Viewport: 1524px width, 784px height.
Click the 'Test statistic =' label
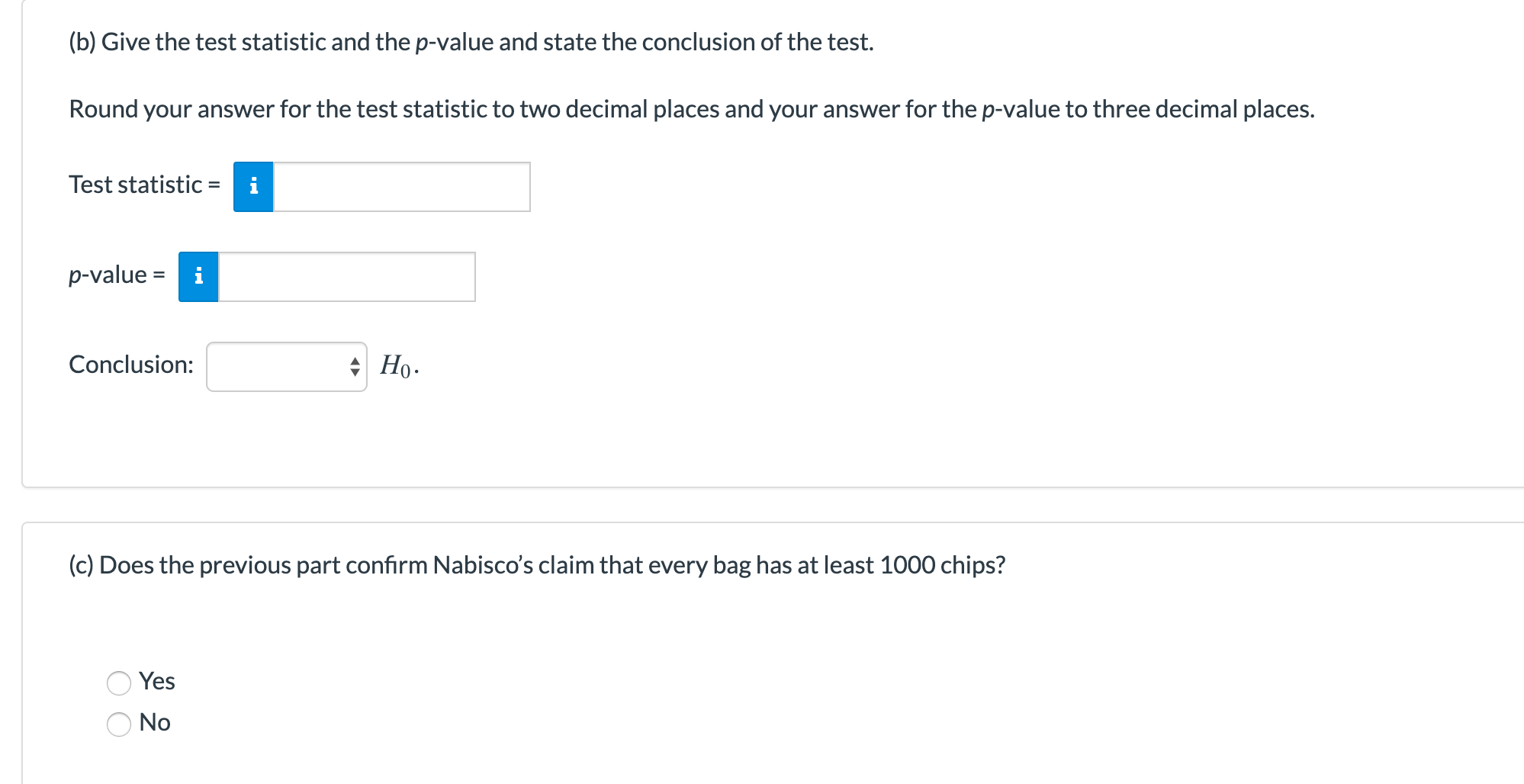[x=145, y=185]
